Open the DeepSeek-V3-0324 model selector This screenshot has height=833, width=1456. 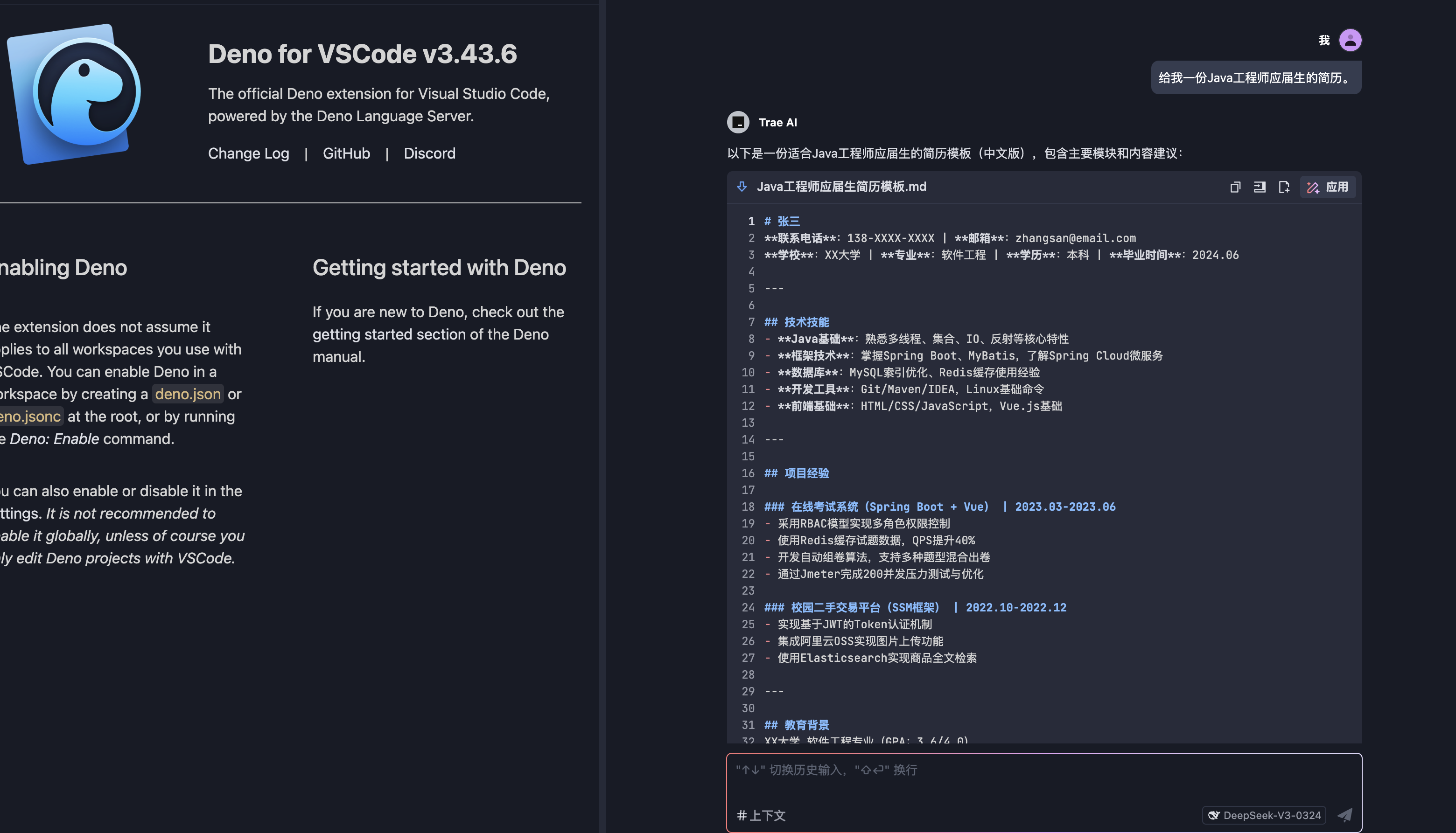point(1264,815)
